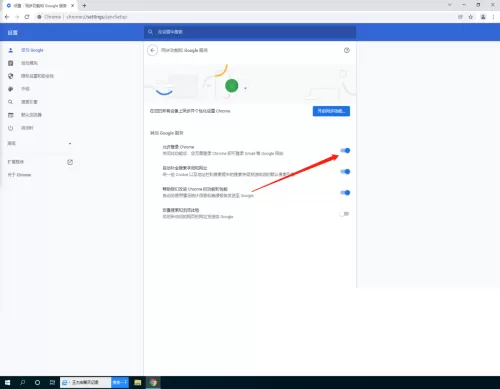This screenshot has height=389, width=500.
Task: Click the share page icon in address bar
Action: click(460, 17)
